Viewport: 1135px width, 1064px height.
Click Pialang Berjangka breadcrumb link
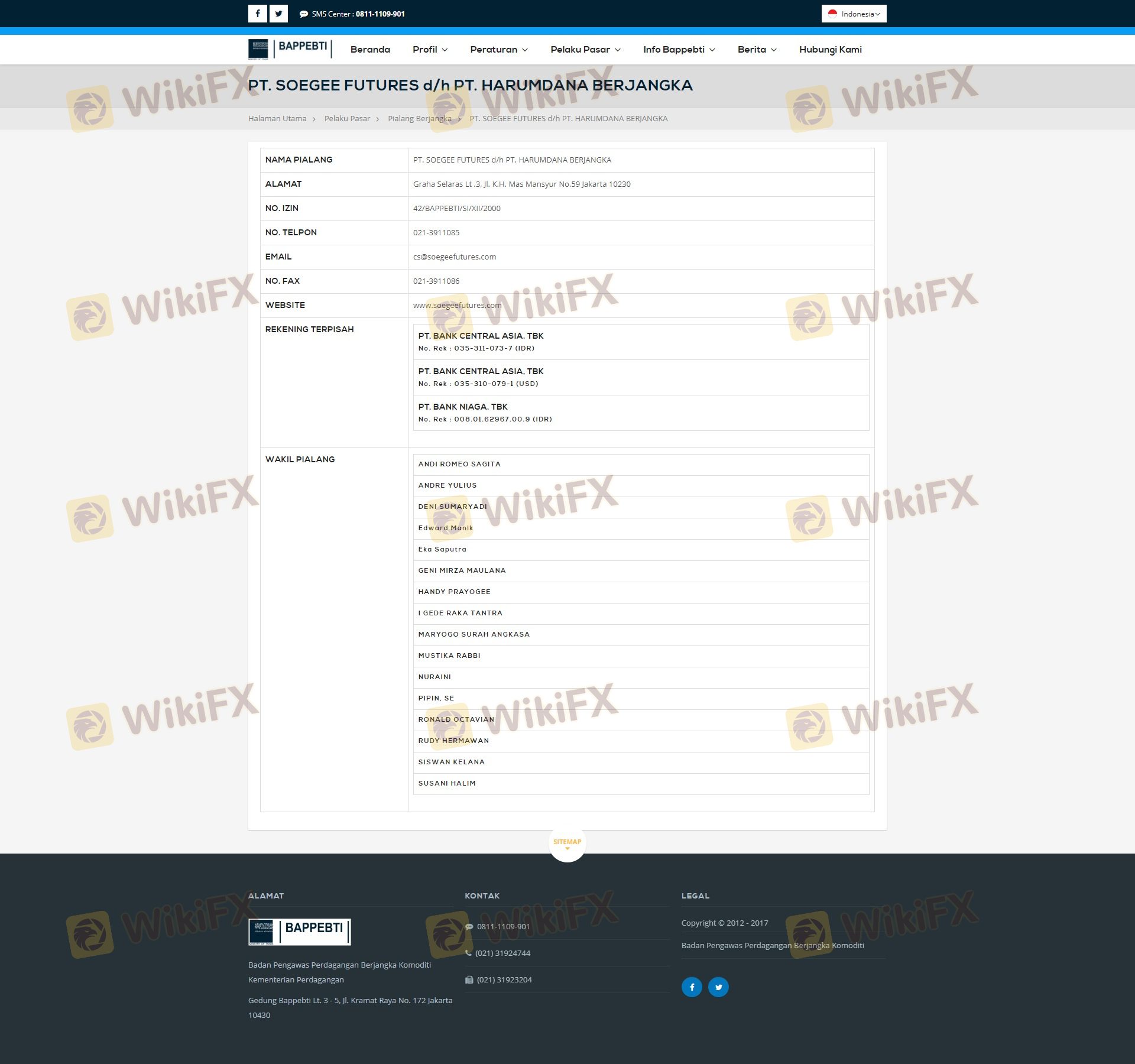click(419, 119)
